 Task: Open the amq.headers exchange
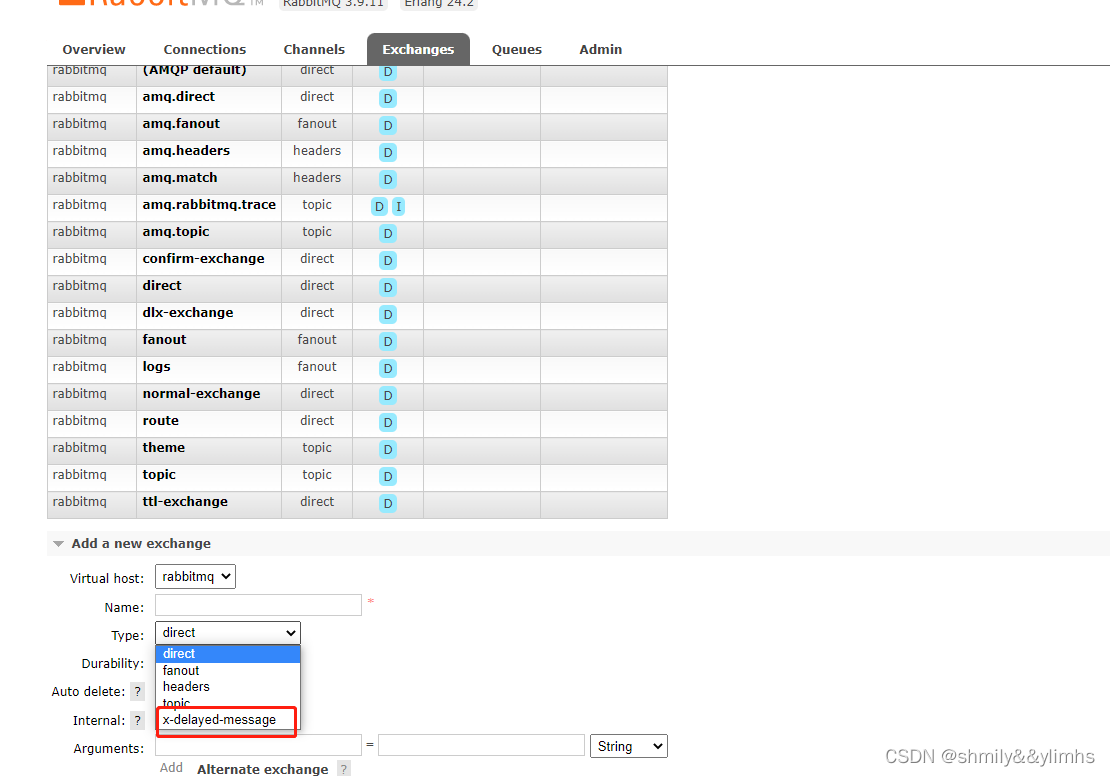click(x=186, y=151)
